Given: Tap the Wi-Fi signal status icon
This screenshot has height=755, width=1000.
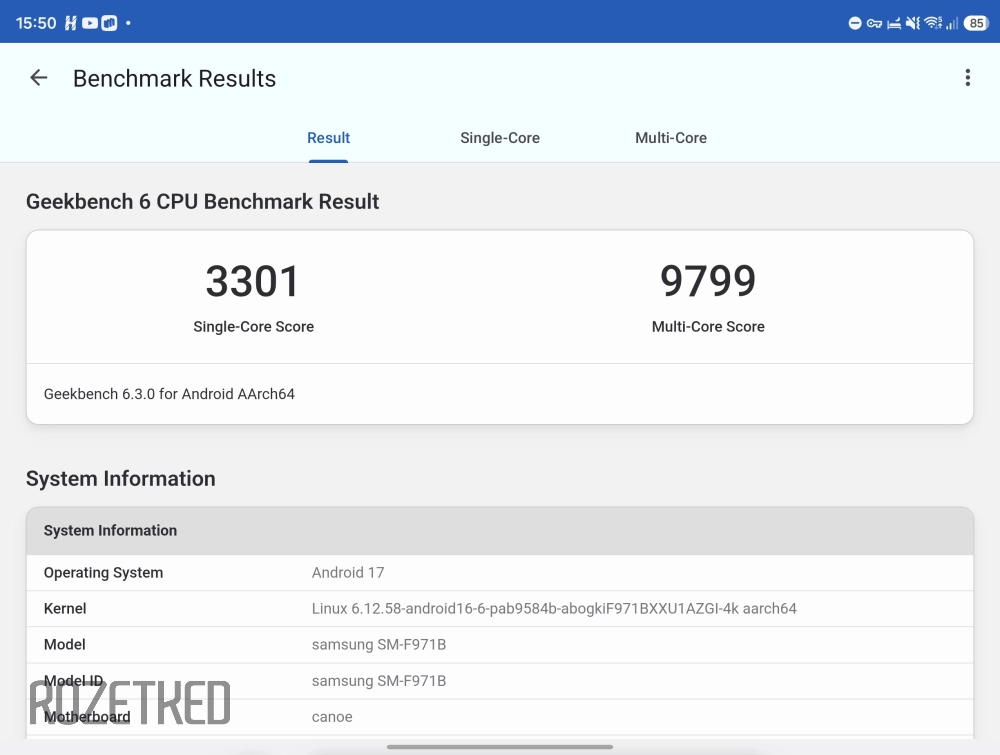Looking at the screenshot, I should (933, 23).
